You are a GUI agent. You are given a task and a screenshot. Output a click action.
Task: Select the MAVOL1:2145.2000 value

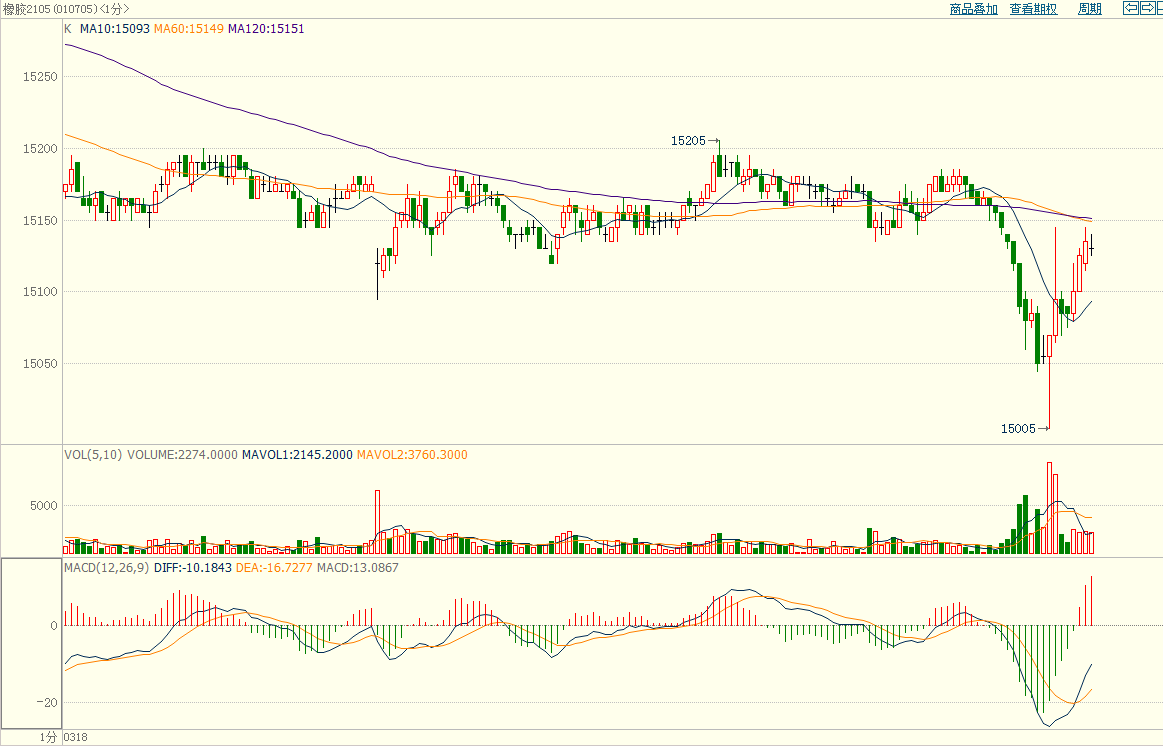pos(297,455)
